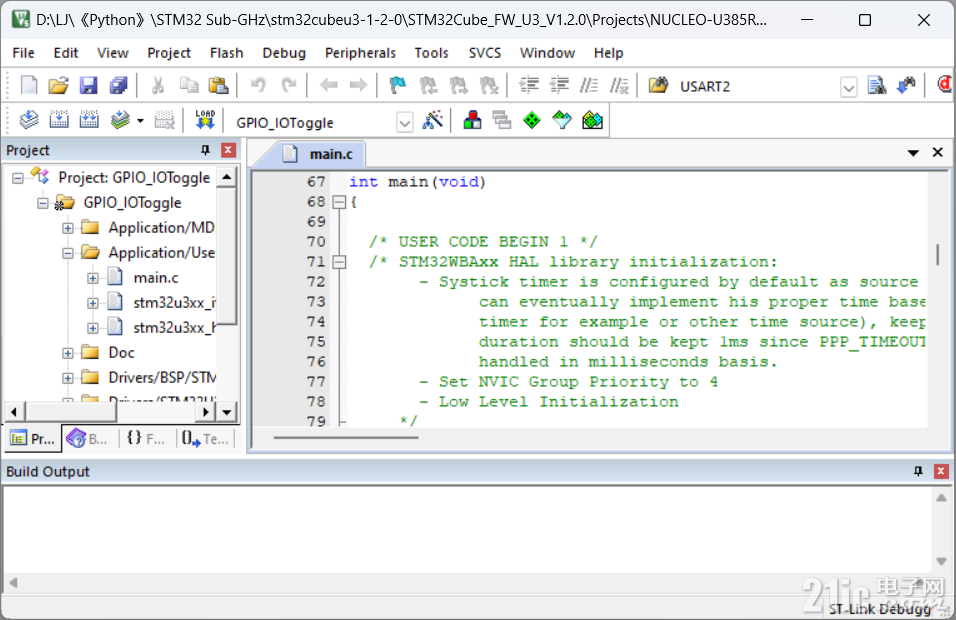Open the Project menu

(x=169, y=53)
